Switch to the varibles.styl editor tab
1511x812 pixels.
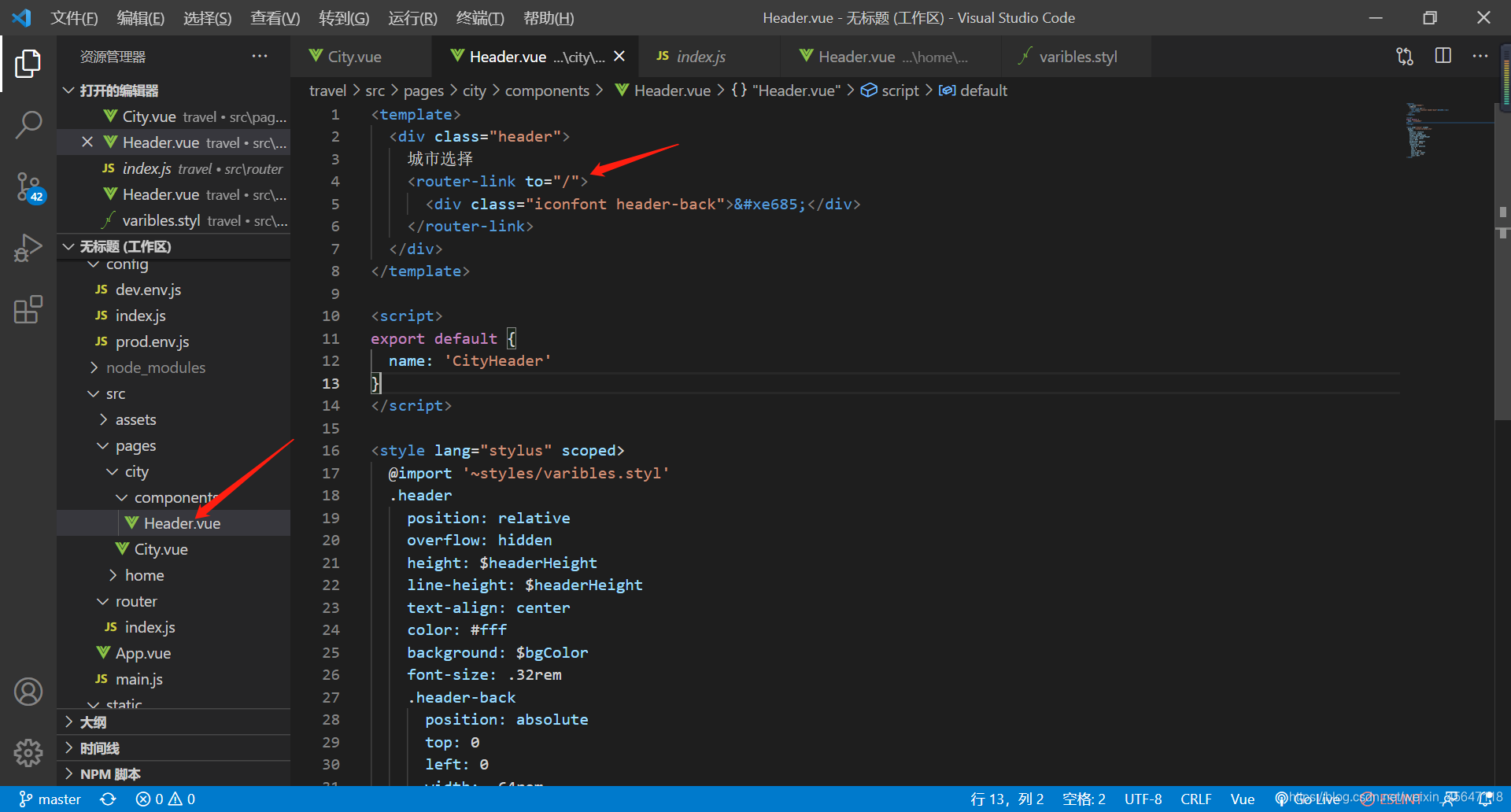[x=1077, y=57]
